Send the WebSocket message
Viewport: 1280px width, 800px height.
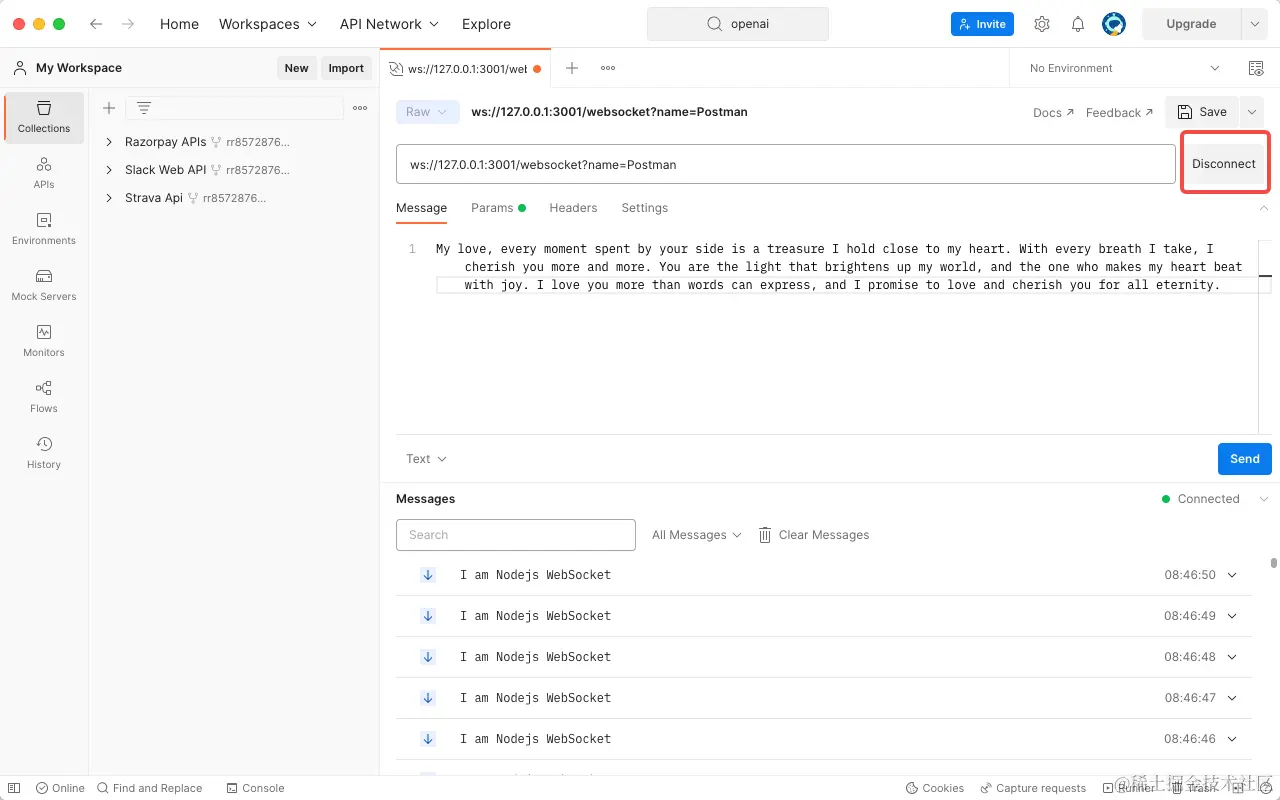1244,458
